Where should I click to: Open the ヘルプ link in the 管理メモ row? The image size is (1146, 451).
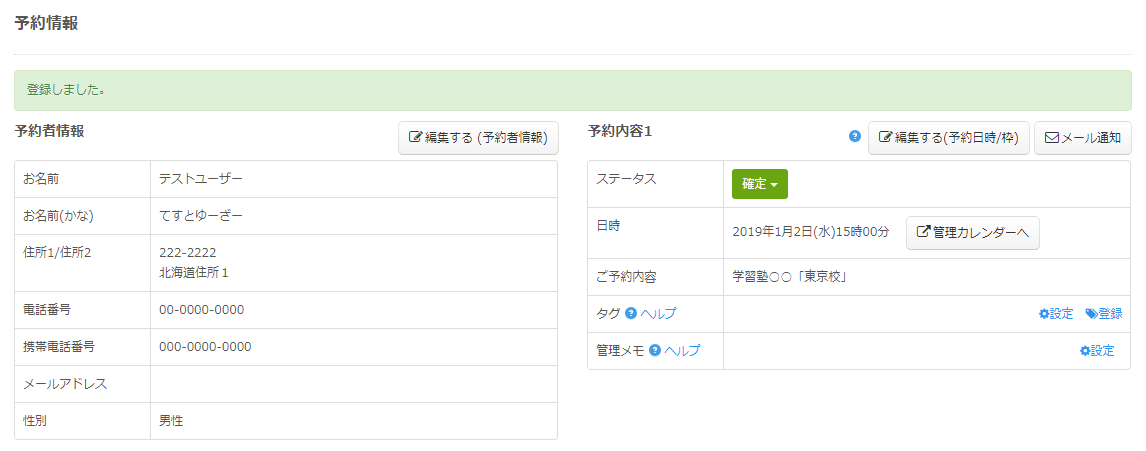point(682,351)
